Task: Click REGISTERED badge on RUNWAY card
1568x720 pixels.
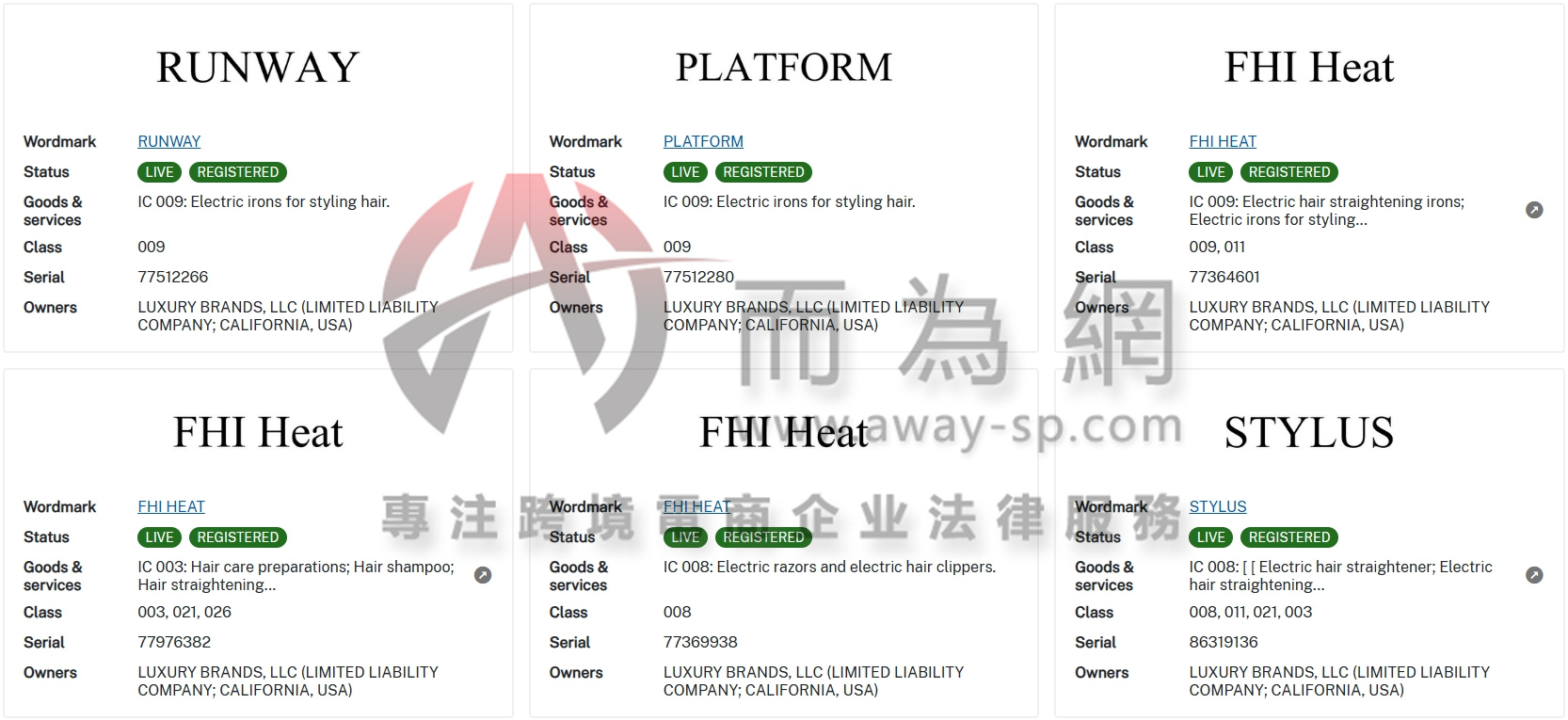Action: coord(238,172)
